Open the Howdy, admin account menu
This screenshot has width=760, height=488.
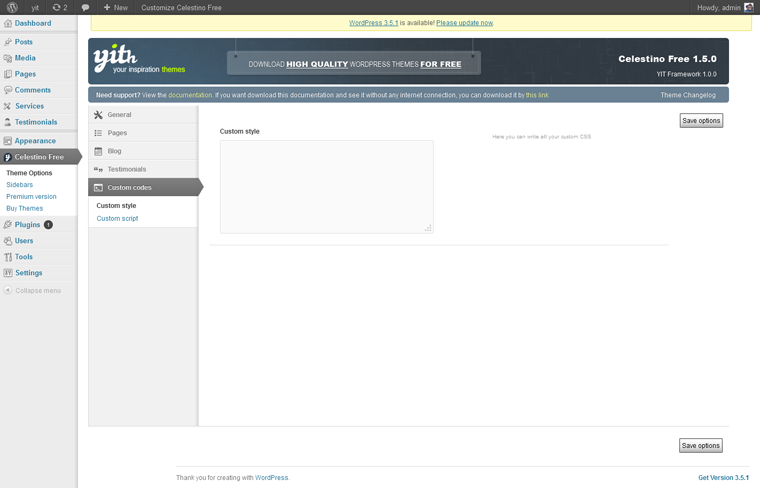click(725, 7)
